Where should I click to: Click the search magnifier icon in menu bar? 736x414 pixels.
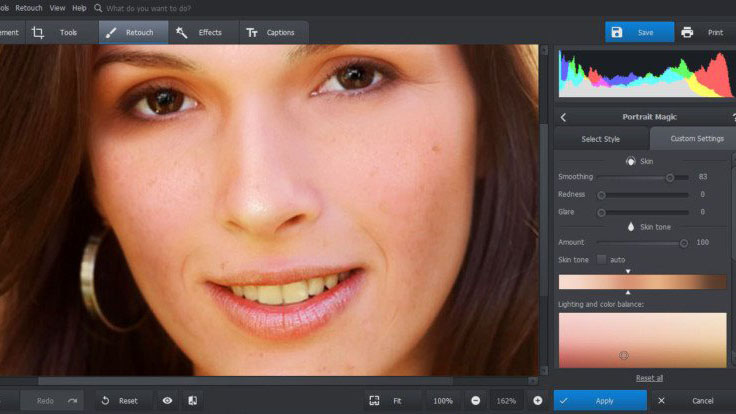(98, 8)
